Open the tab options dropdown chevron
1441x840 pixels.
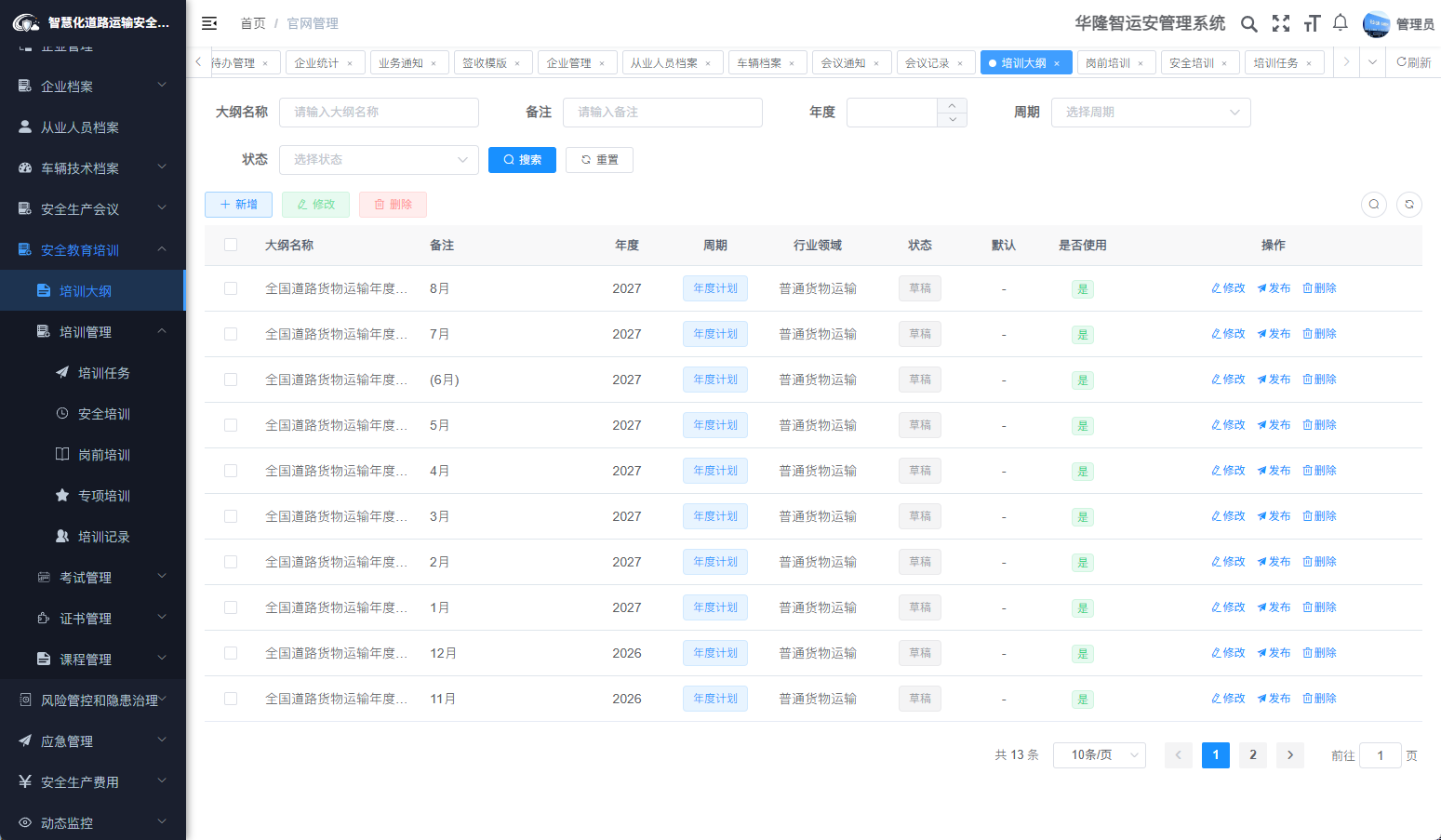(x=1372, y=62)
